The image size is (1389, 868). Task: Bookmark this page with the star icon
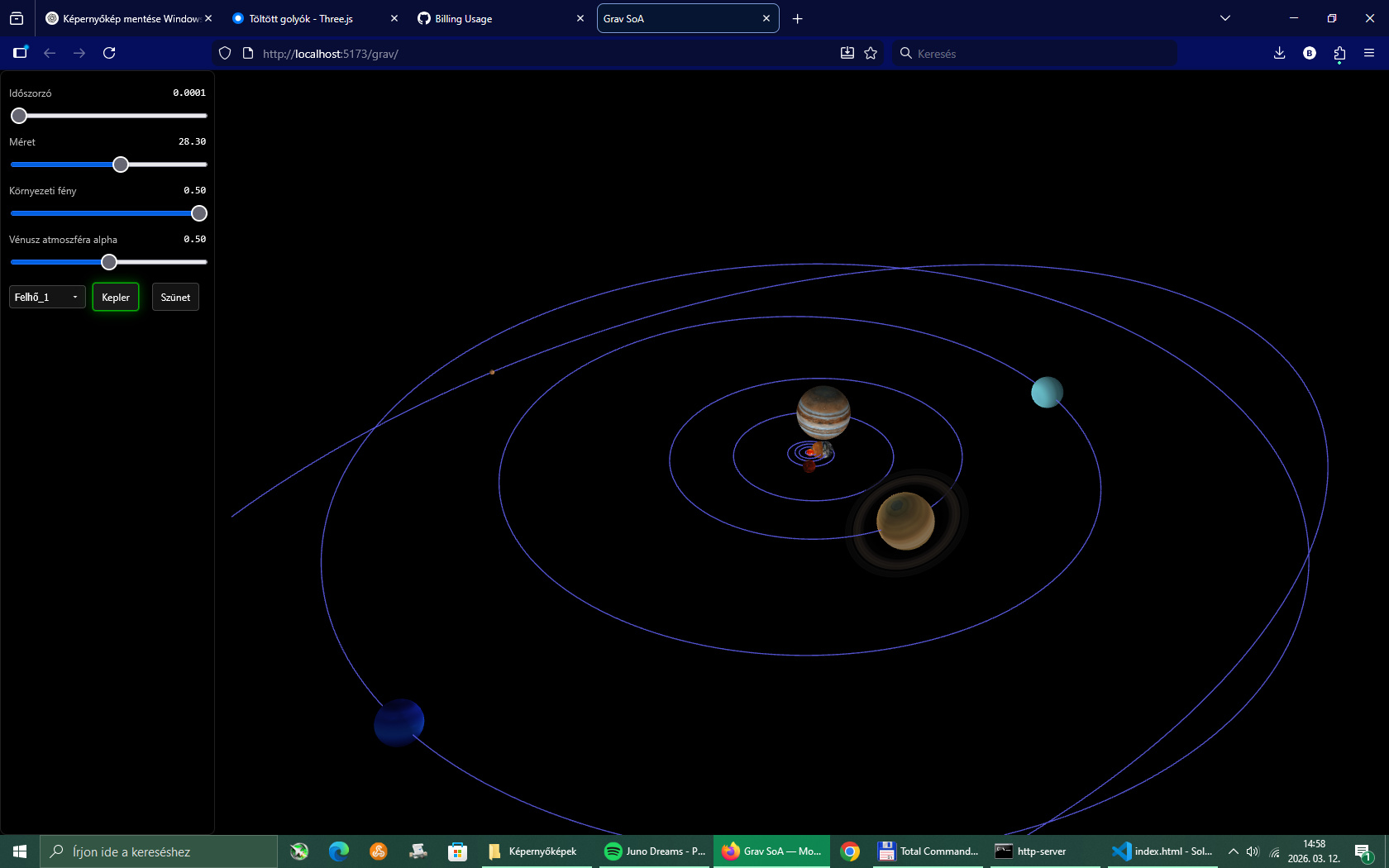[871, 53]
